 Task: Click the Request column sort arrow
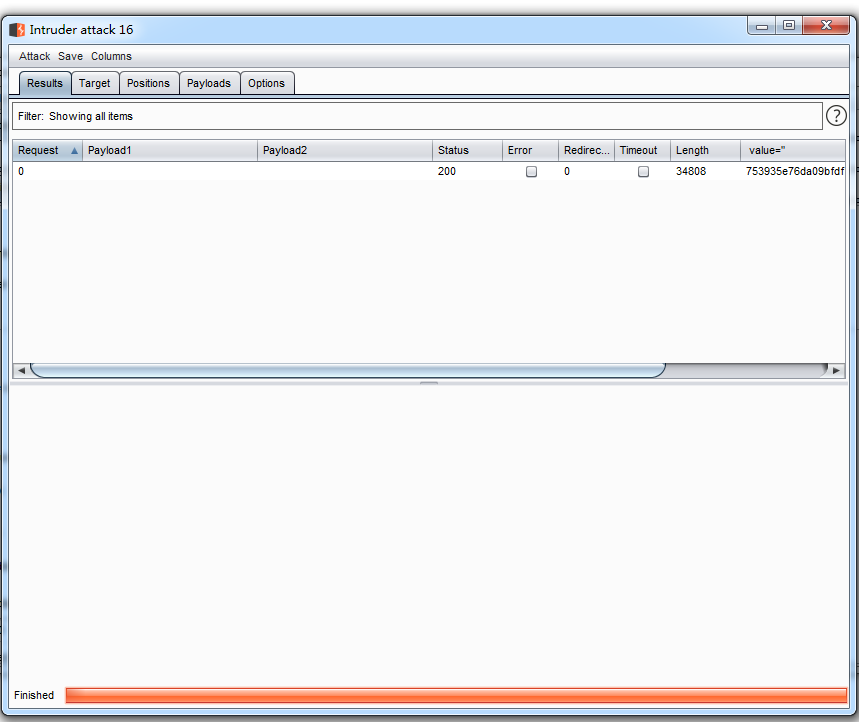point(75,151)
